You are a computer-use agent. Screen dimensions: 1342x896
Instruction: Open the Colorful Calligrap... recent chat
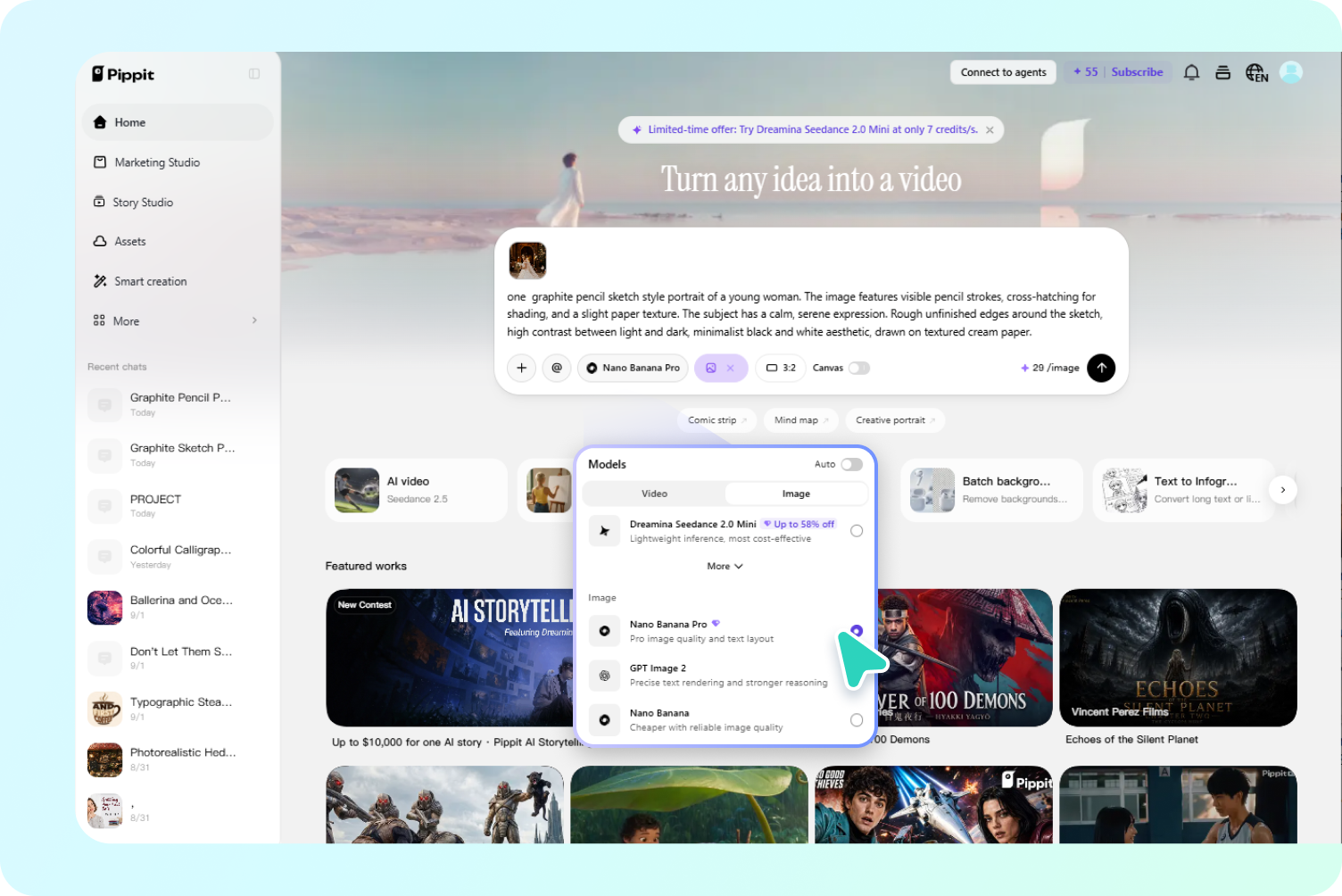coord(178,557)
